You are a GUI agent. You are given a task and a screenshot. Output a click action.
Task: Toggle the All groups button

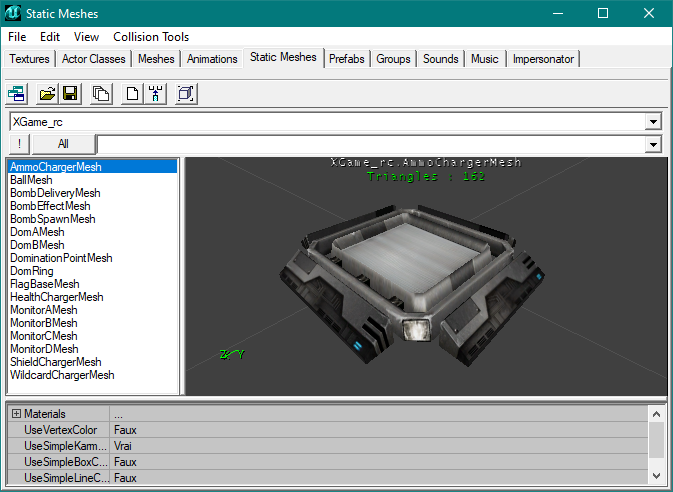click(63, 144)
